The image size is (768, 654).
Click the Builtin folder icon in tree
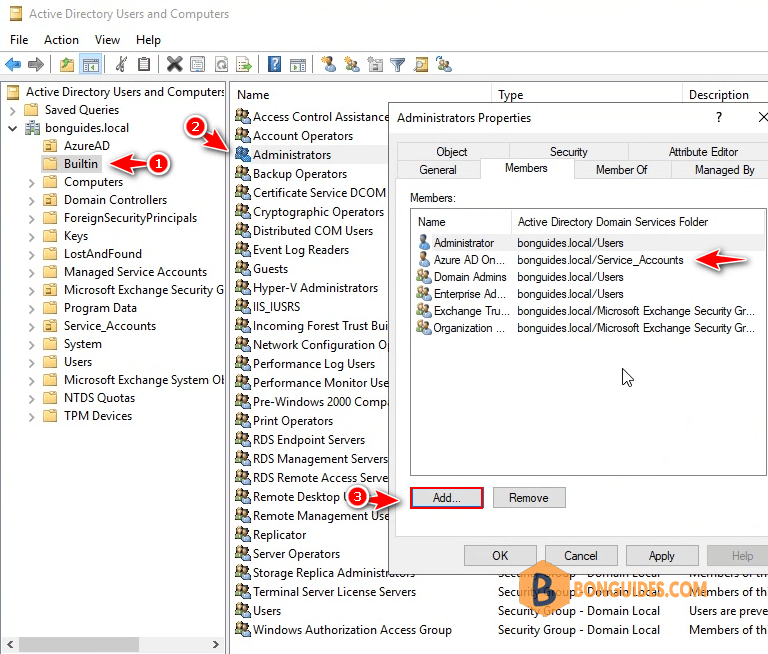click(x=50, y=164)
